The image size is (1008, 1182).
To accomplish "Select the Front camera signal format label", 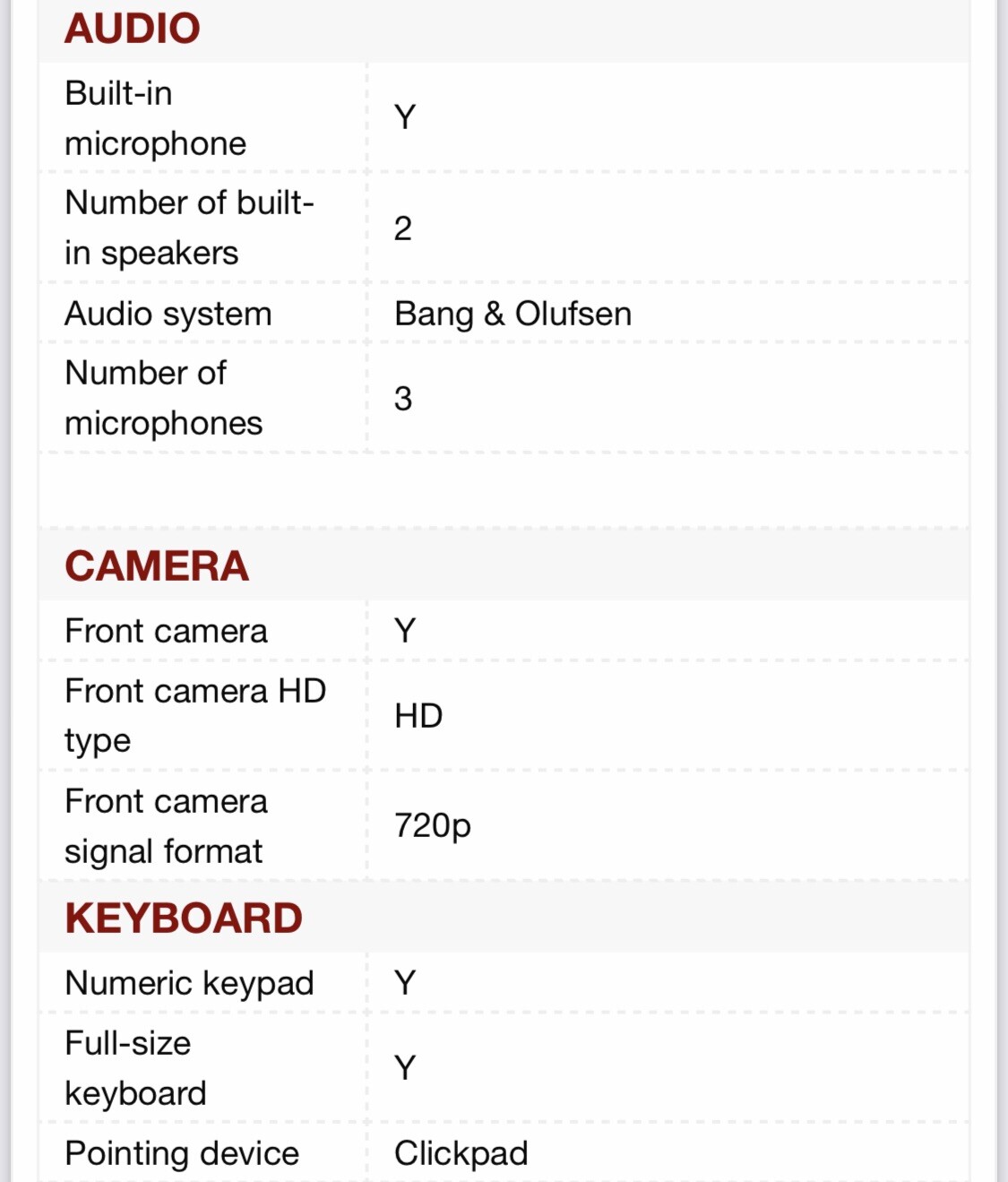I will click(x=166, y=825).
